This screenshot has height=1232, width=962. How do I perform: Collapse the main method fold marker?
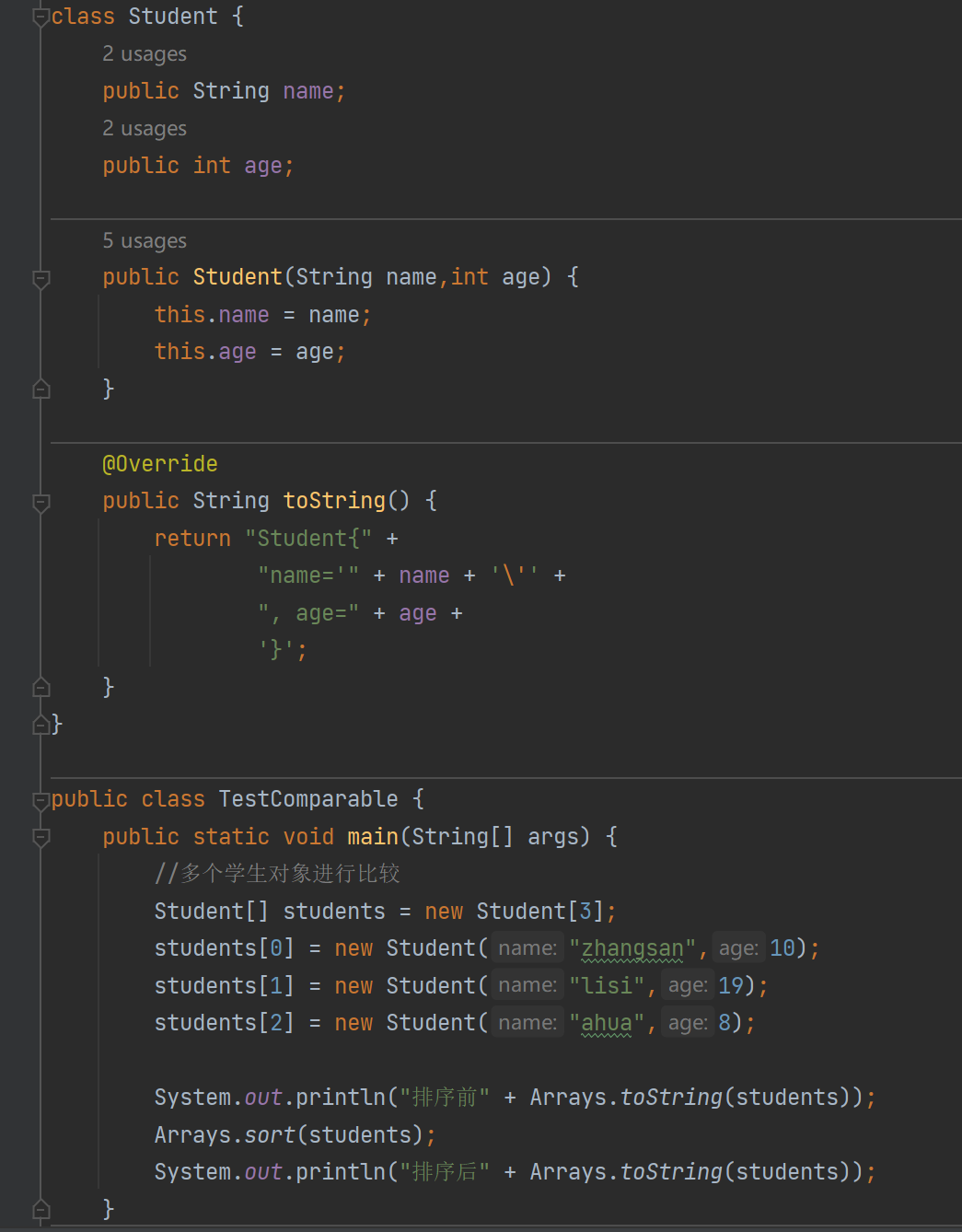pyautogui.click(x=41, y=838)
